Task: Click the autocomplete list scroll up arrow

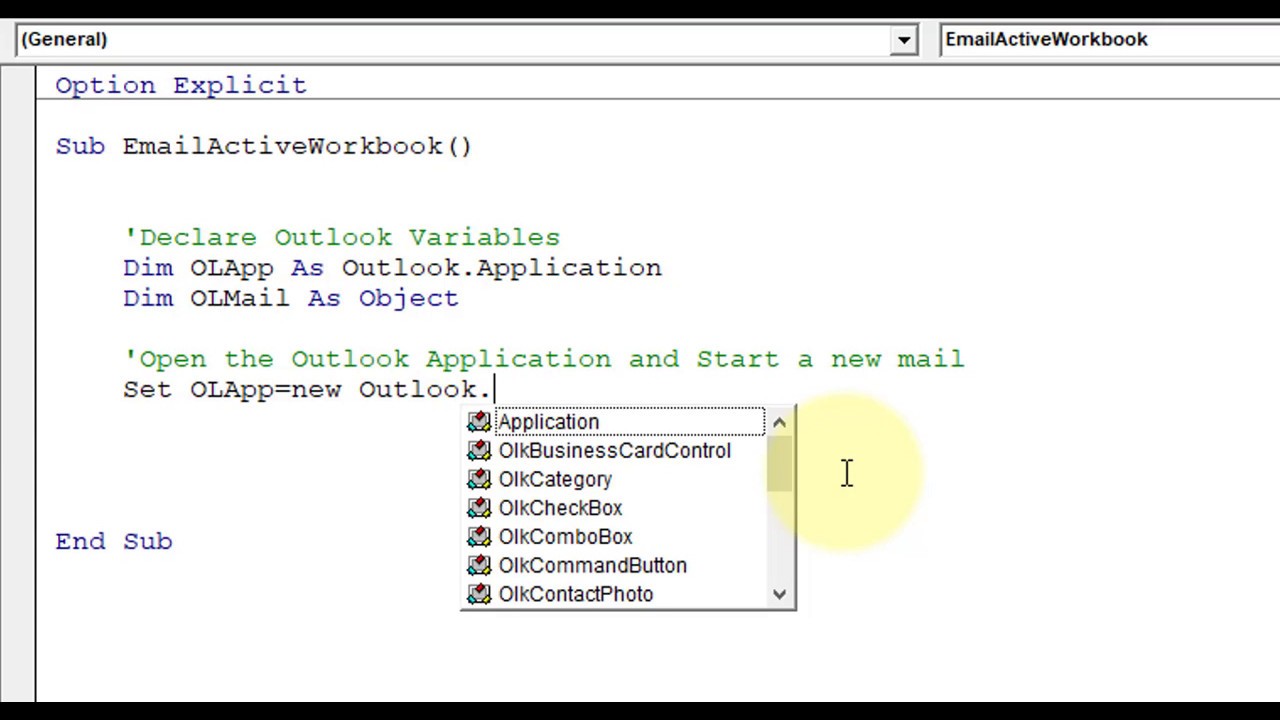Action: (779, 422)
